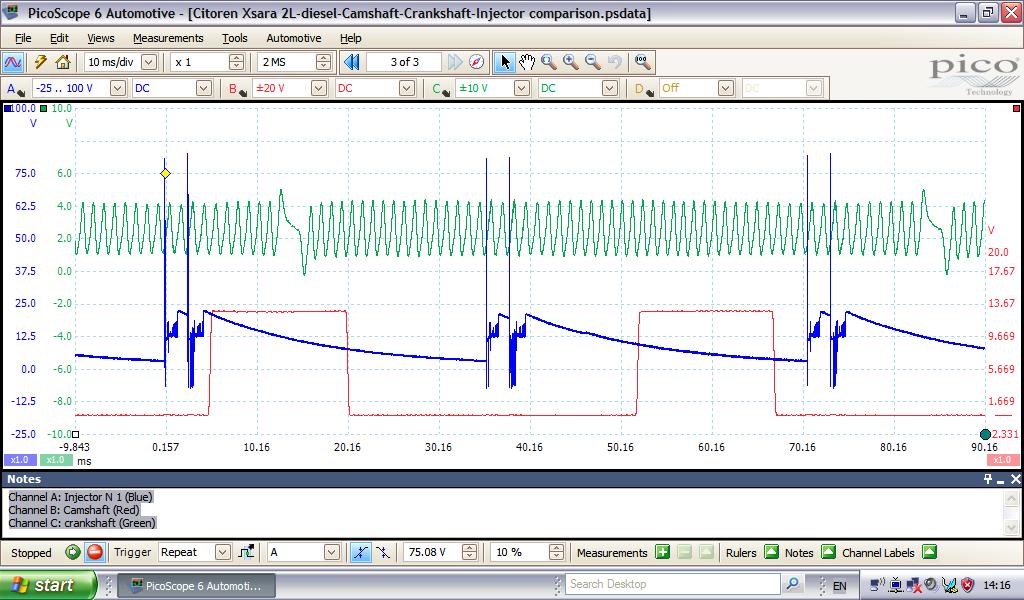
Task: Toggle Rulers legend display
Action: tap(771, 552)
